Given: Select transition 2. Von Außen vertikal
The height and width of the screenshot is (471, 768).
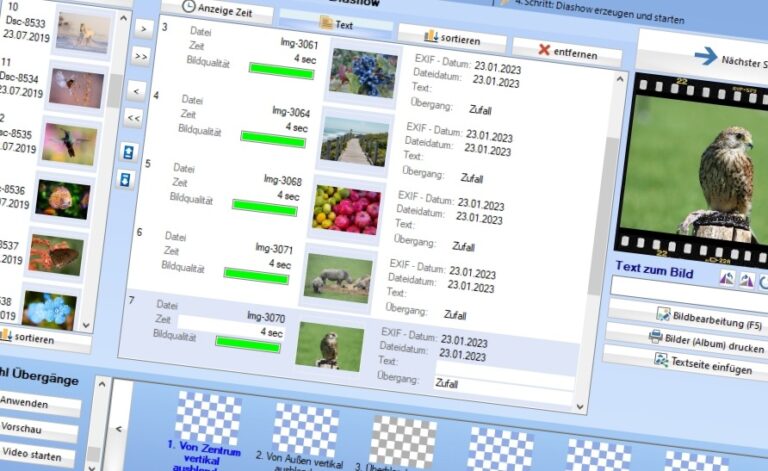Looking at the screenshot, I should pos(306,430).
